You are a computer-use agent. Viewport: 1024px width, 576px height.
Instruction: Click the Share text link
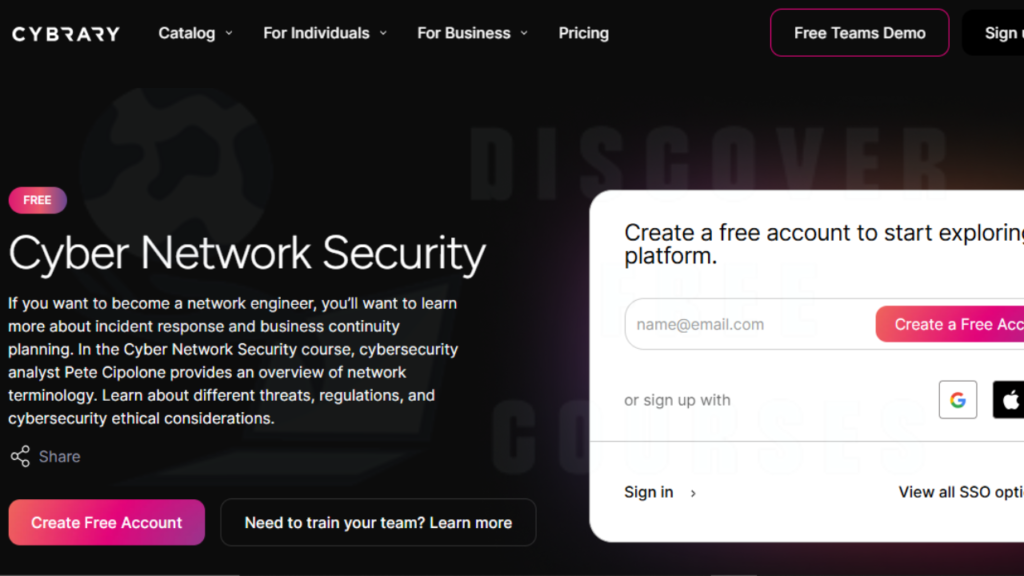59,456
